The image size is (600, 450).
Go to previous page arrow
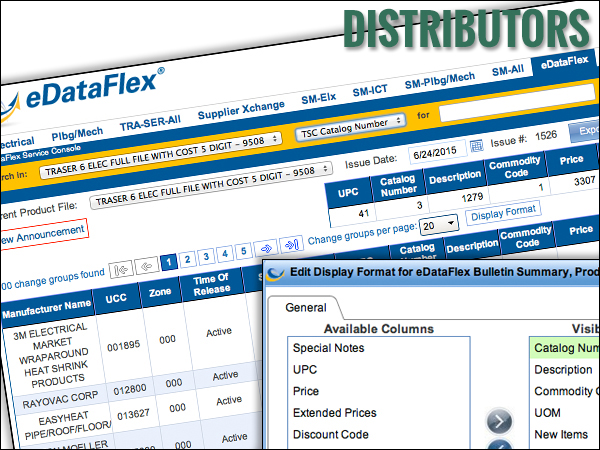click(x=147, y=265)
